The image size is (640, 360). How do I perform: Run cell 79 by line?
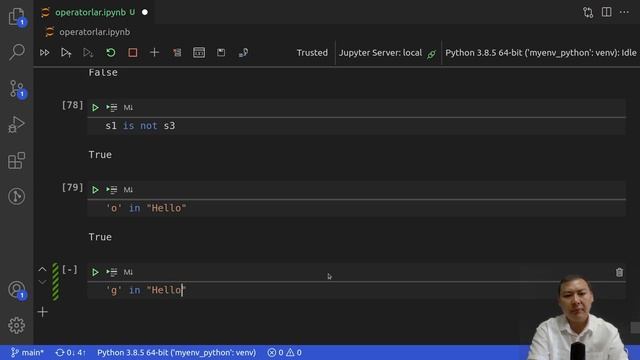112,190
